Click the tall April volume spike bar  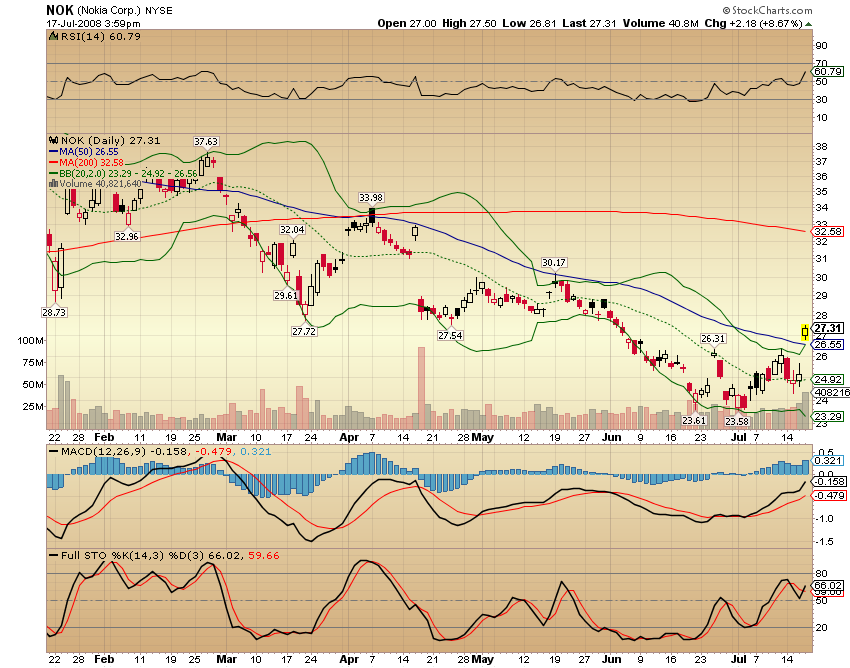[421, 388]
